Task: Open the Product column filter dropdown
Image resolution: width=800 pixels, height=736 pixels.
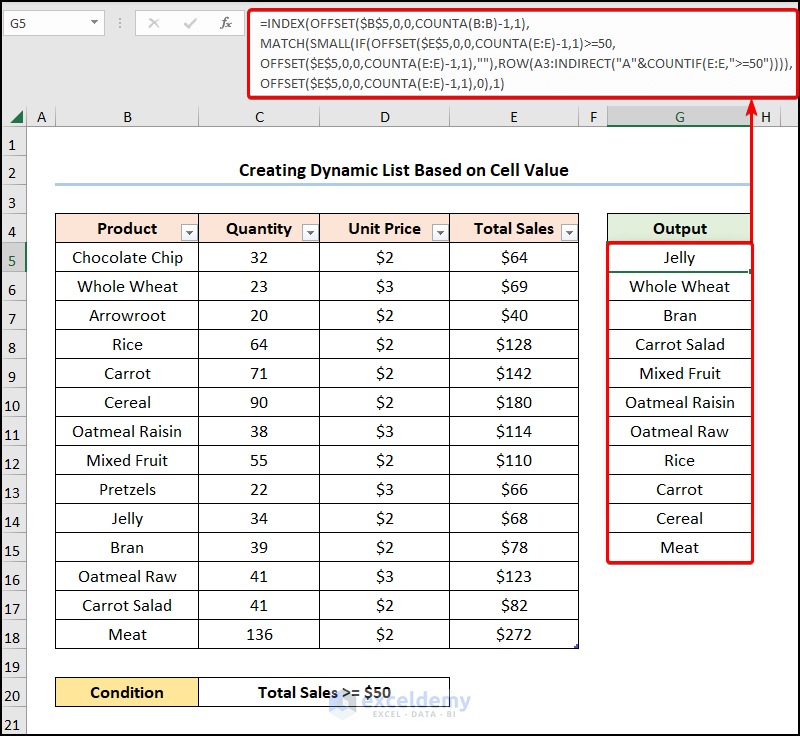Action: tap(189, 232)
